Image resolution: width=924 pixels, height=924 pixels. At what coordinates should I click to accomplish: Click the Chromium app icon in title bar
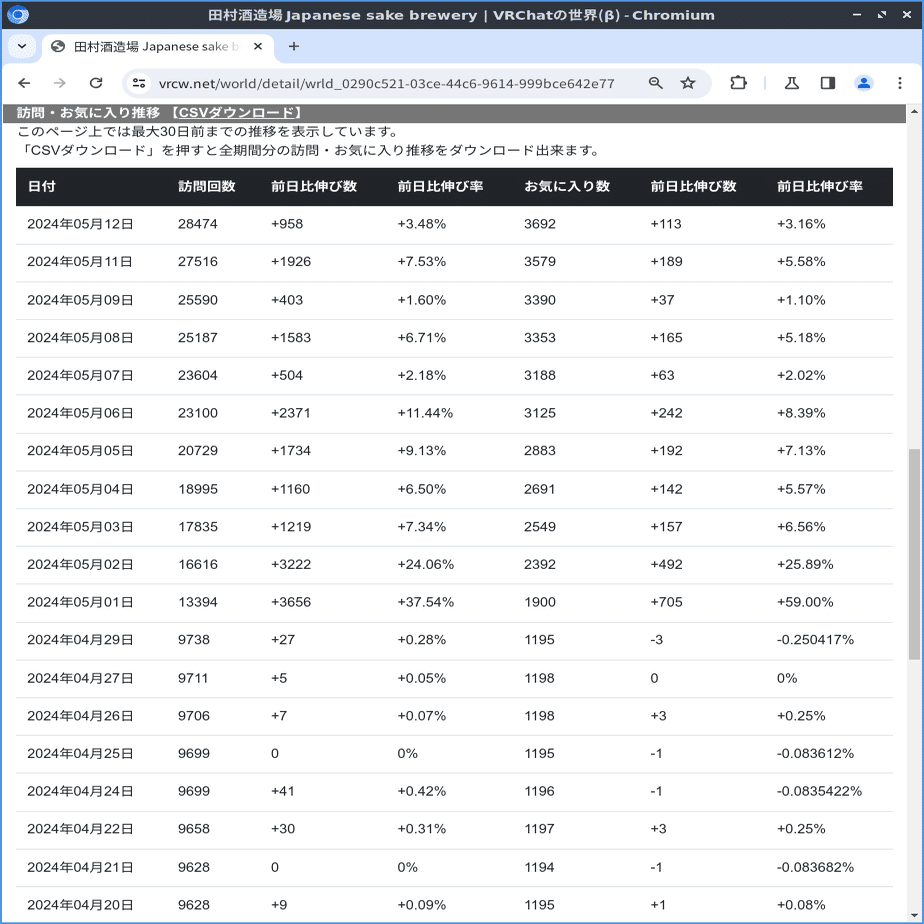click(x=18, y=15)
